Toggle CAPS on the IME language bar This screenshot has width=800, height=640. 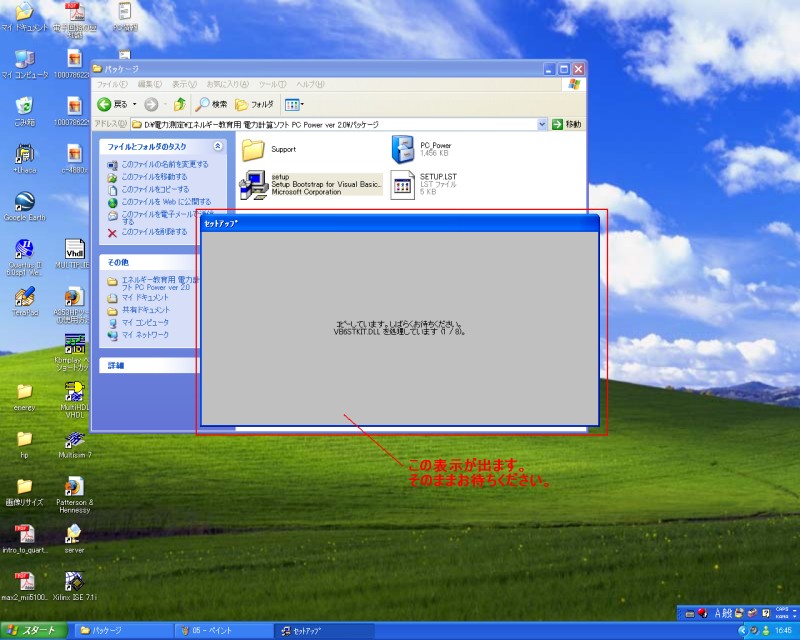click(x=782, y=609)
